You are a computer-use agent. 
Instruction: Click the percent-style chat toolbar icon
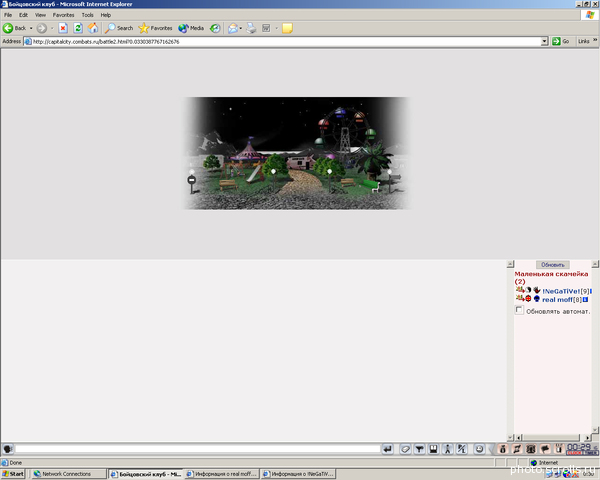(x=461, y=449)
